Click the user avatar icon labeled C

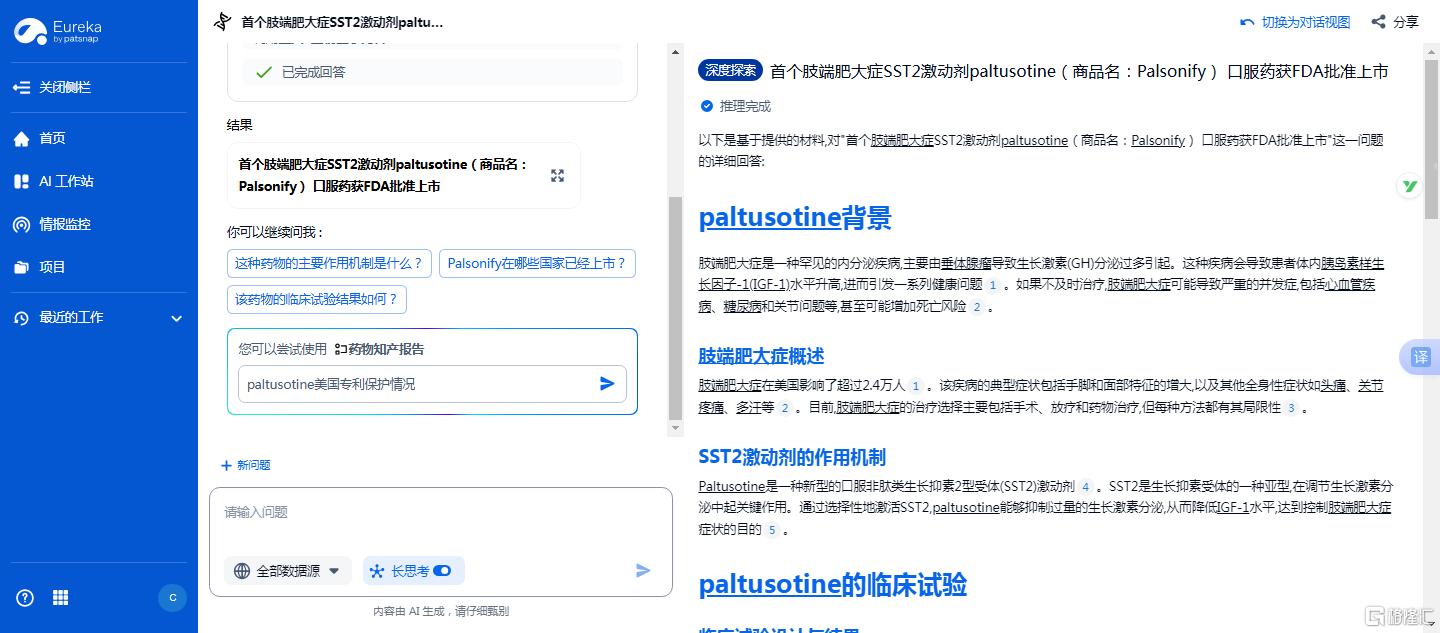[x=172, y=598]
